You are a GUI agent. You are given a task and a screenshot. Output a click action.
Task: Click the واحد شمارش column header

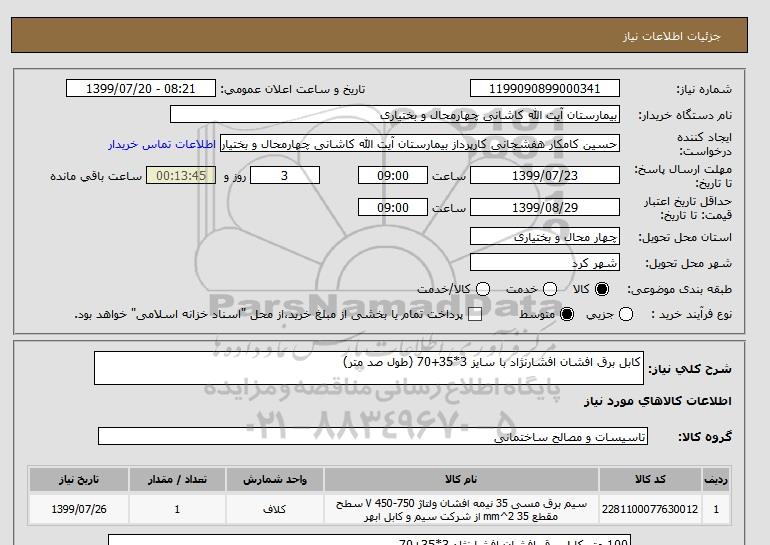(275, 479)
